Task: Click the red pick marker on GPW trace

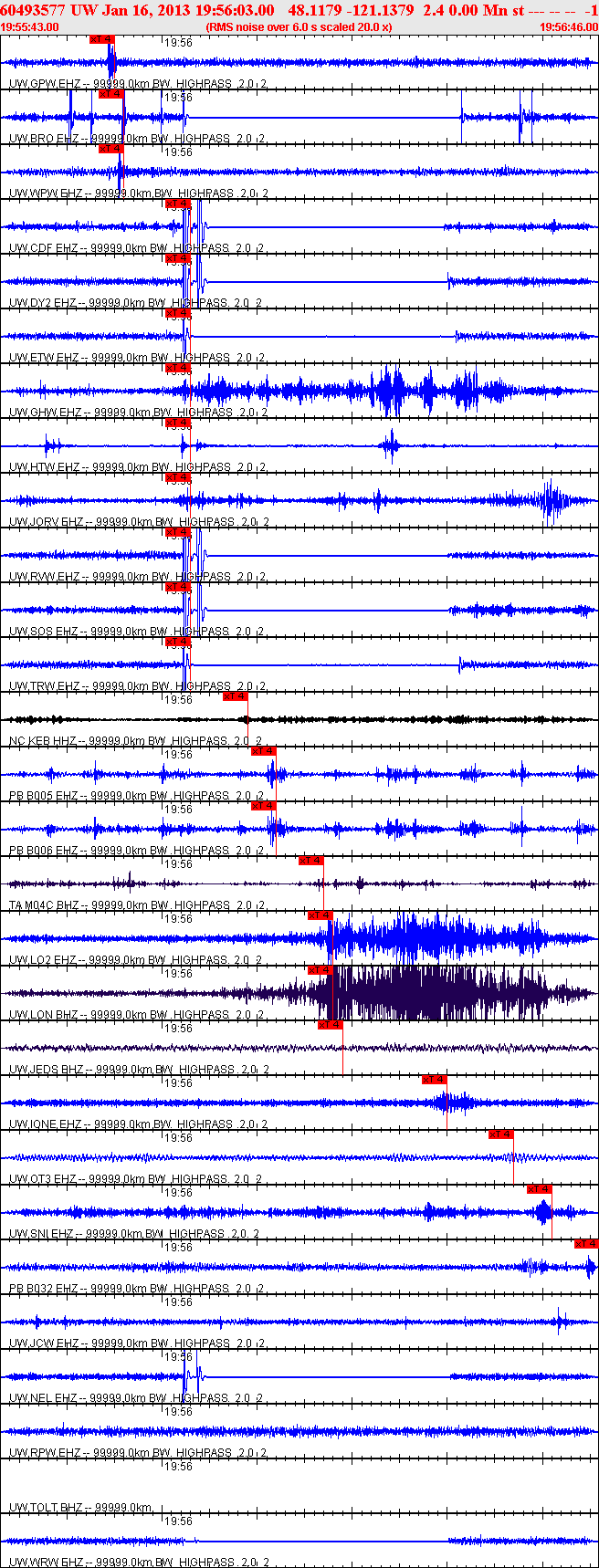Action: [102, 39]
